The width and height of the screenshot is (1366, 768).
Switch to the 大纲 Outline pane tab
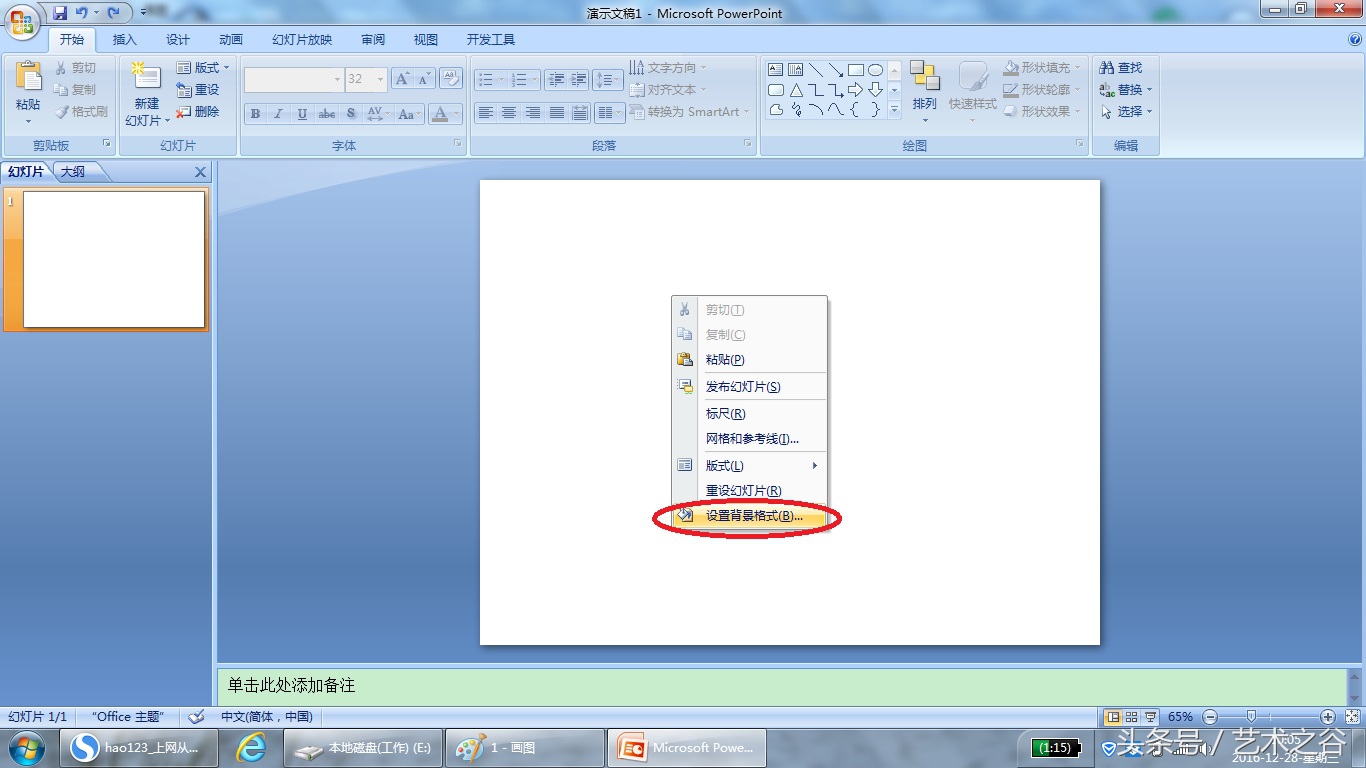74,172
